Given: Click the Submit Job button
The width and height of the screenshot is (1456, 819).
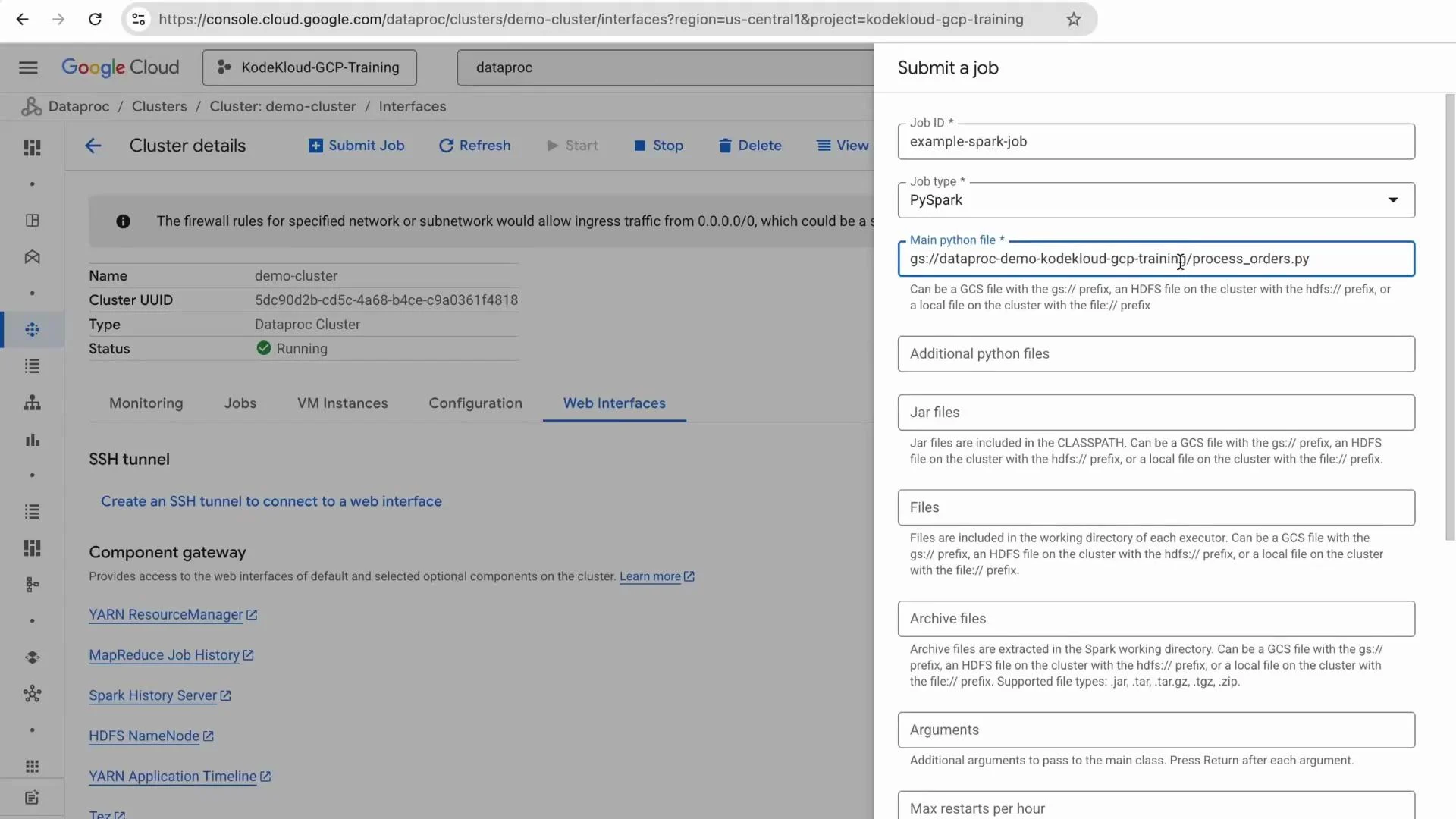Looking at the screenshot, I should pos(356,146).
